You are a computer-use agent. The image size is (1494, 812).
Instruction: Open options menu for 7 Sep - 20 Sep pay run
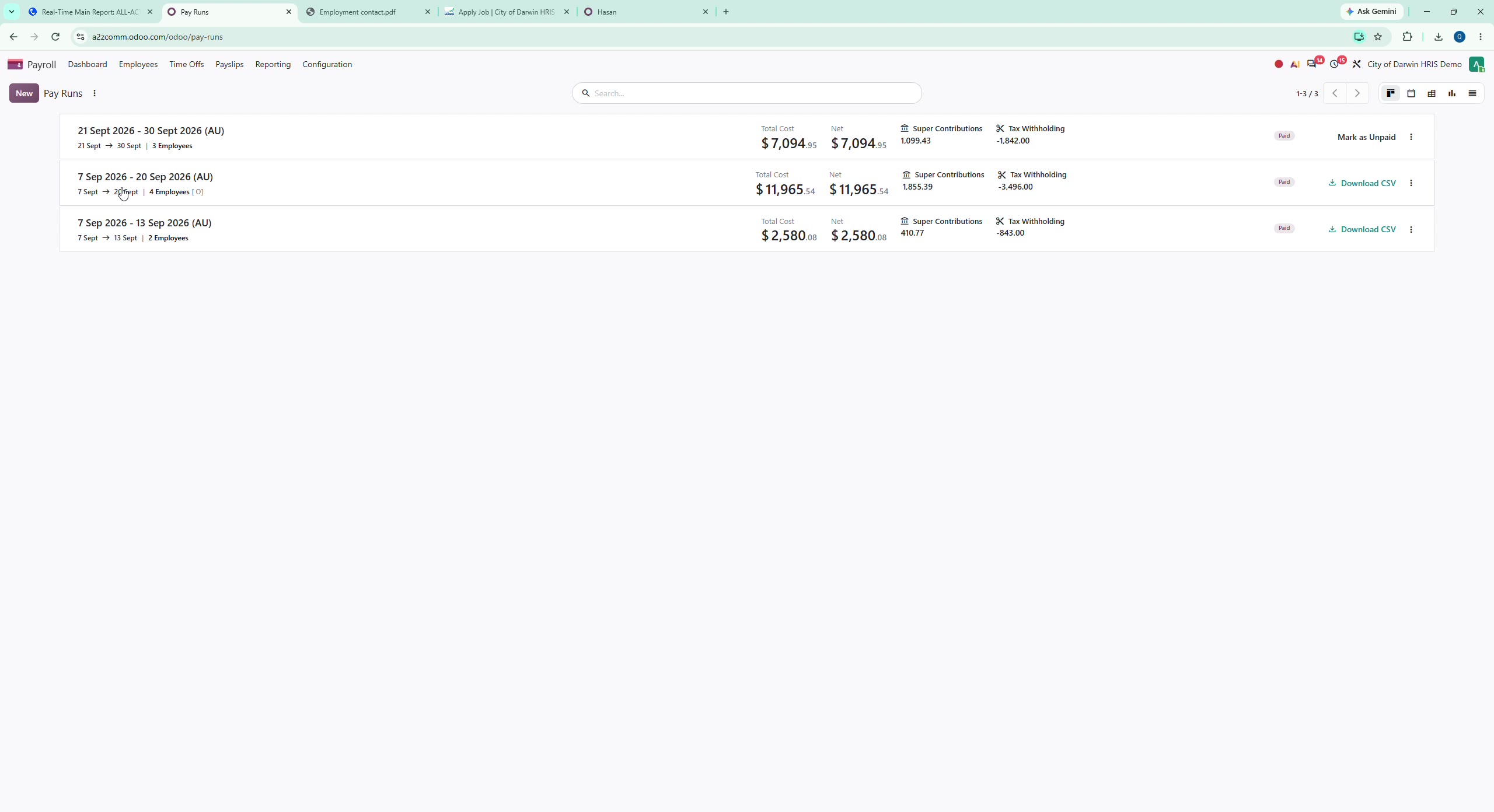pos(1411,183)
